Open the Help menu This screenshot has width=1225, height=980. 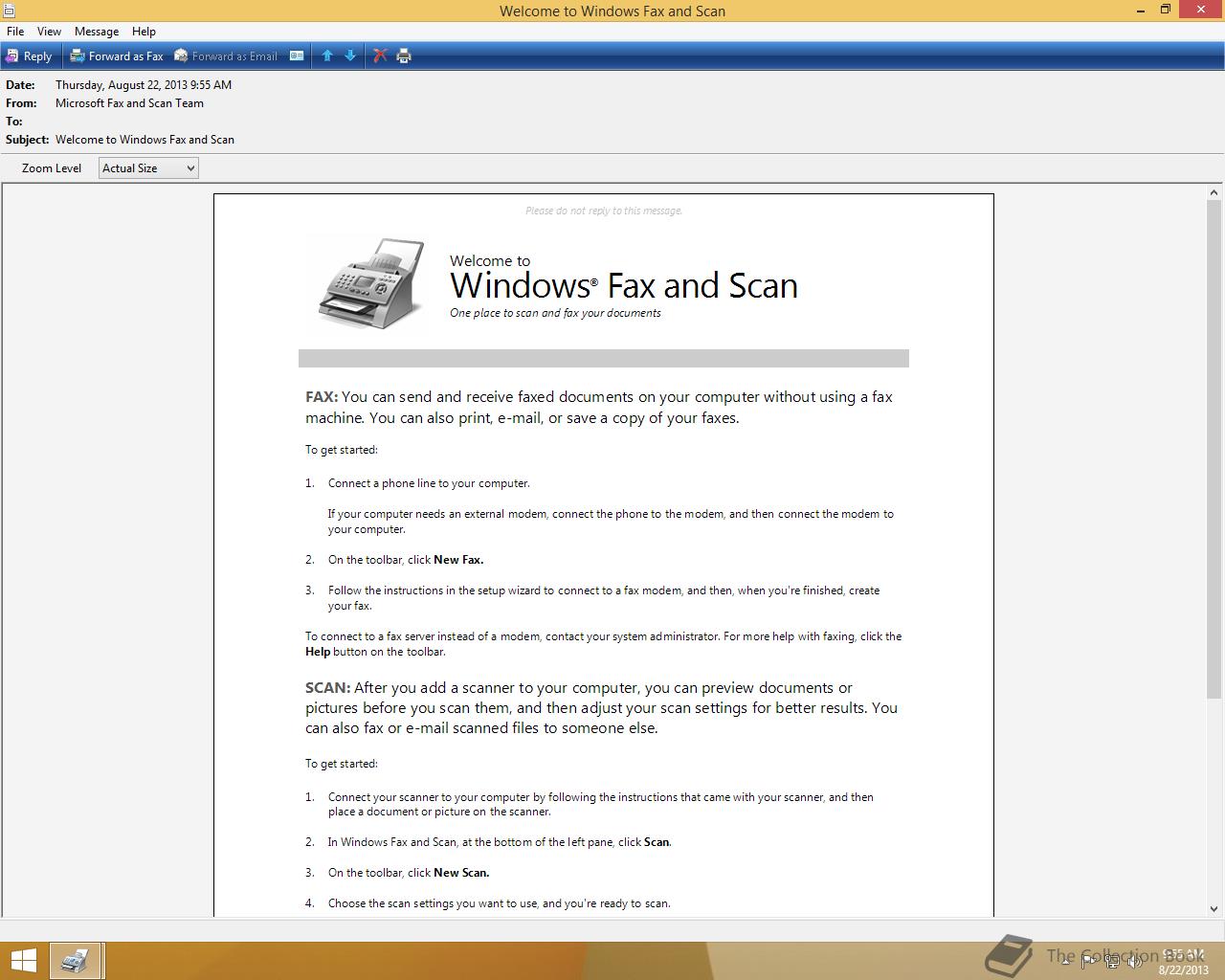[144, 32]
